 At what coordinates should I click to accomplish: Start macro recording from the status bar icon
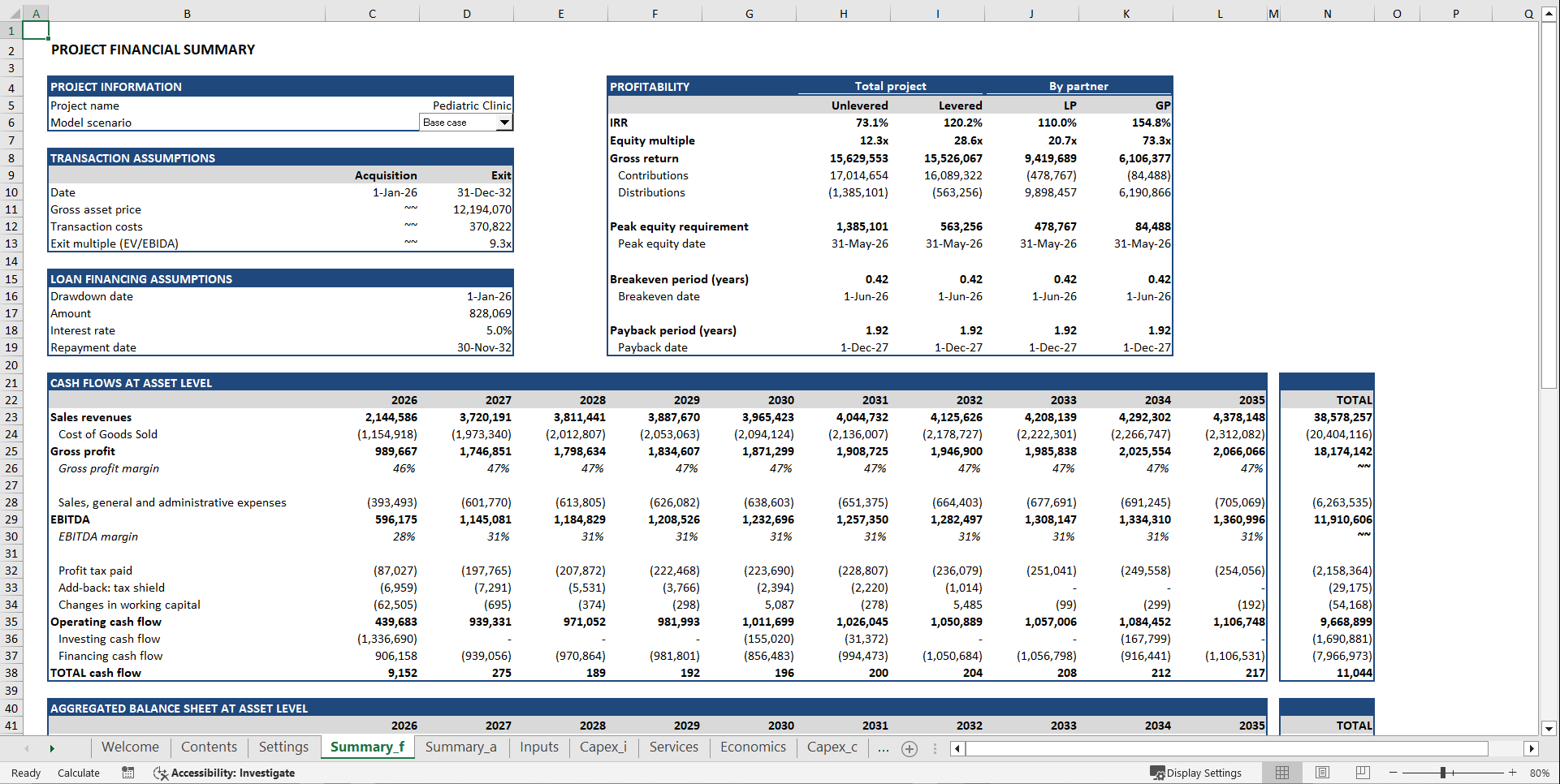pyautogui.click(x=127, y=773)
